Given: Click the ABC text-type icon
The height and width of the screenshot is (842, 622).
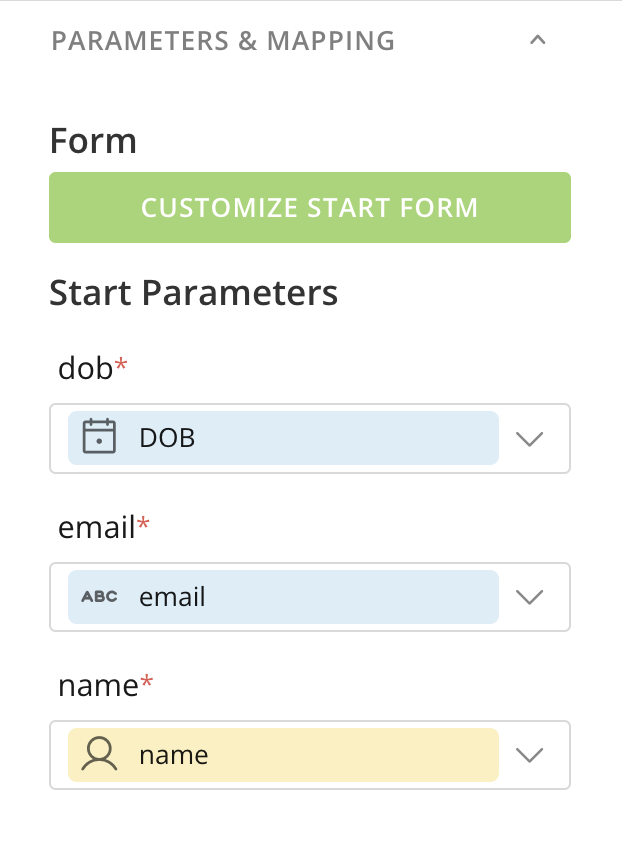Looking at the screenshot, I should (x=99, y=597).
